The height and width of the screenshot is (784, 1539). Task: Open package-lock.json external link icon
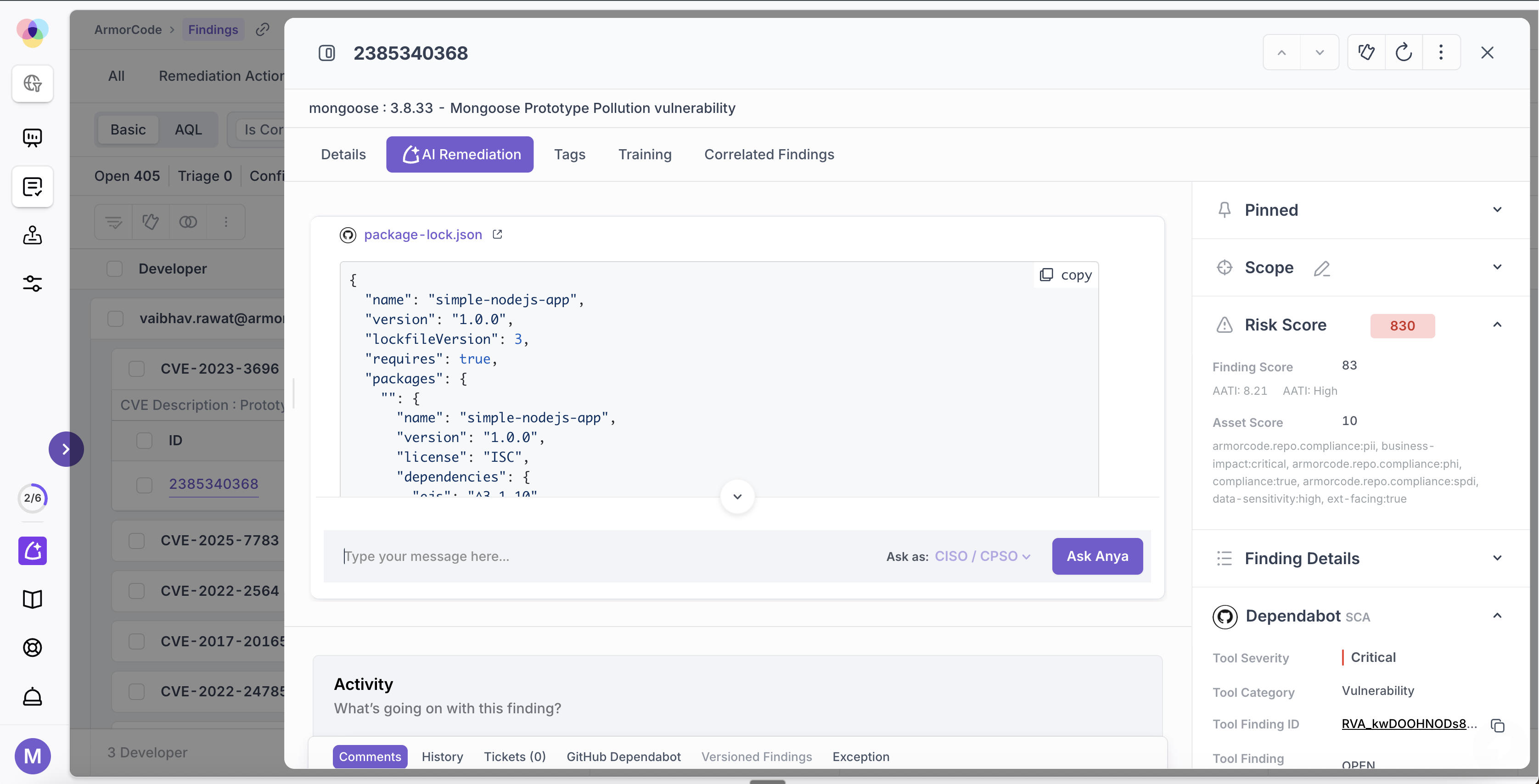tap(497, 235)
